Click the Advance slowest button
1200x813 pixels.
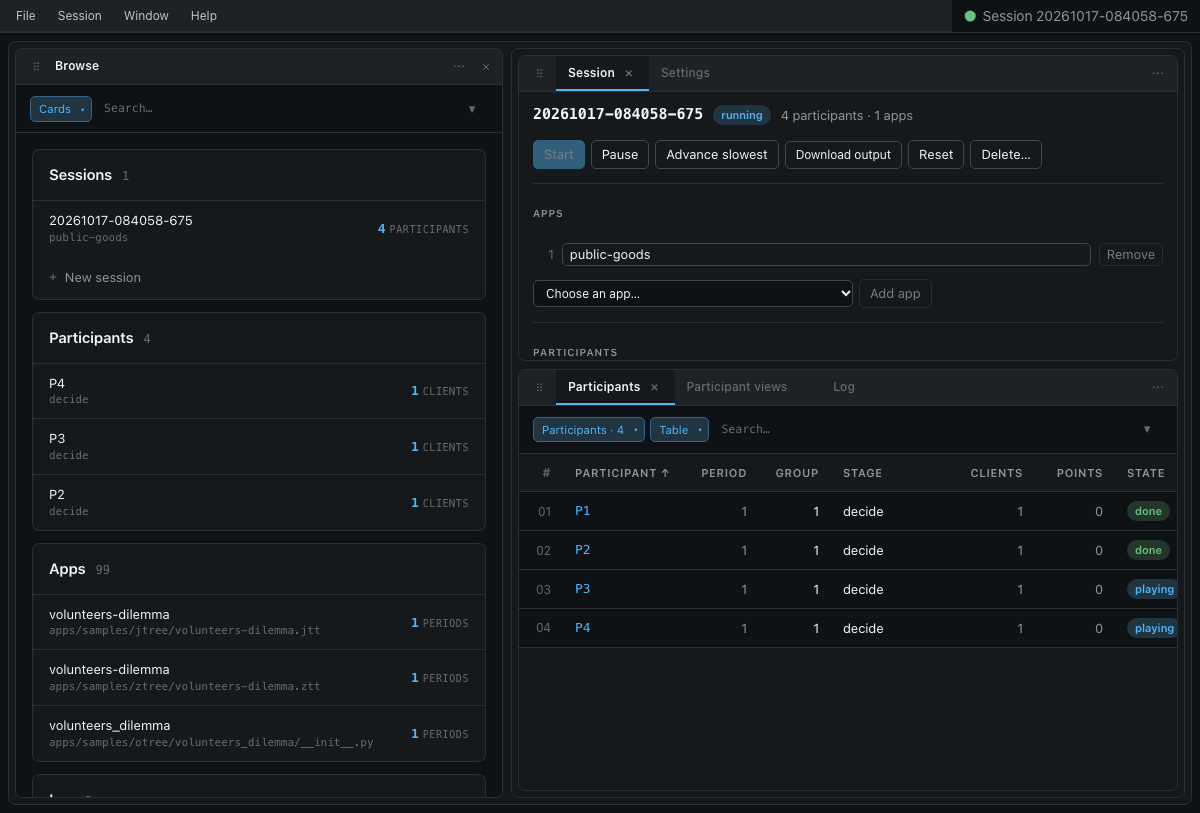[x=717, y=154]
